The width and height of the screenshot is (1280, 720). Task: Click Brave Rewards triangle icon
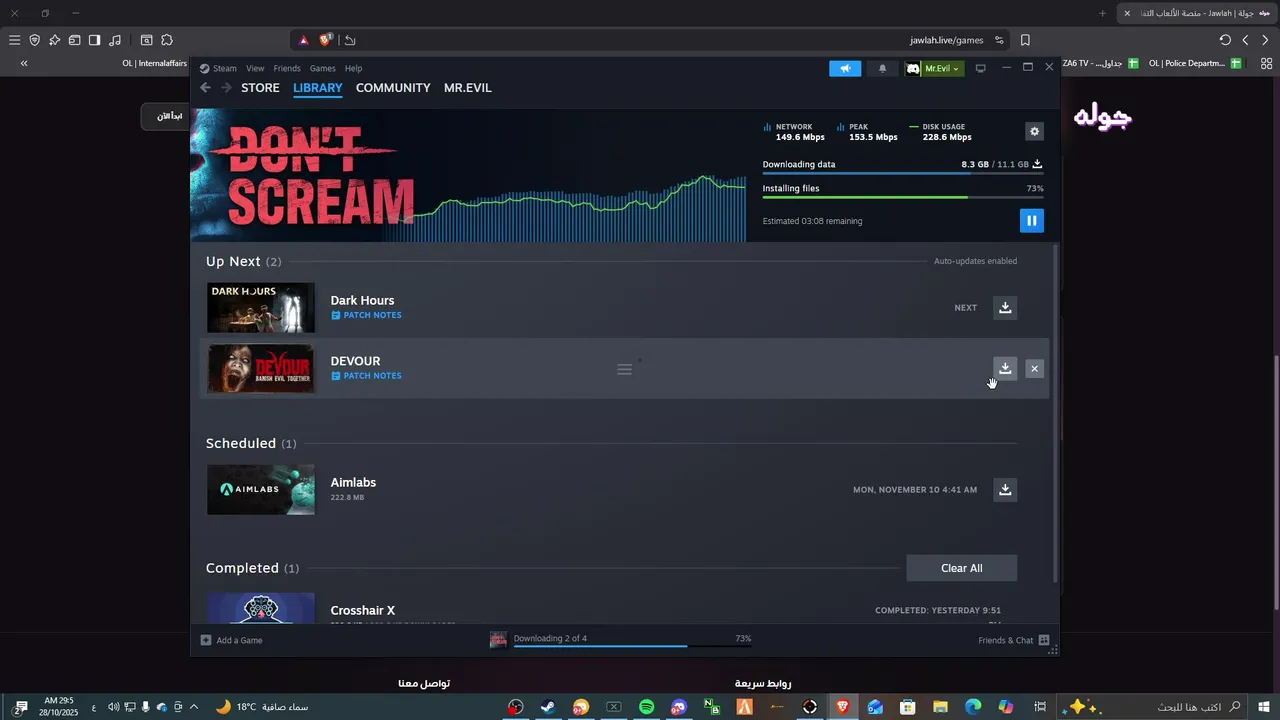(303, 40)
